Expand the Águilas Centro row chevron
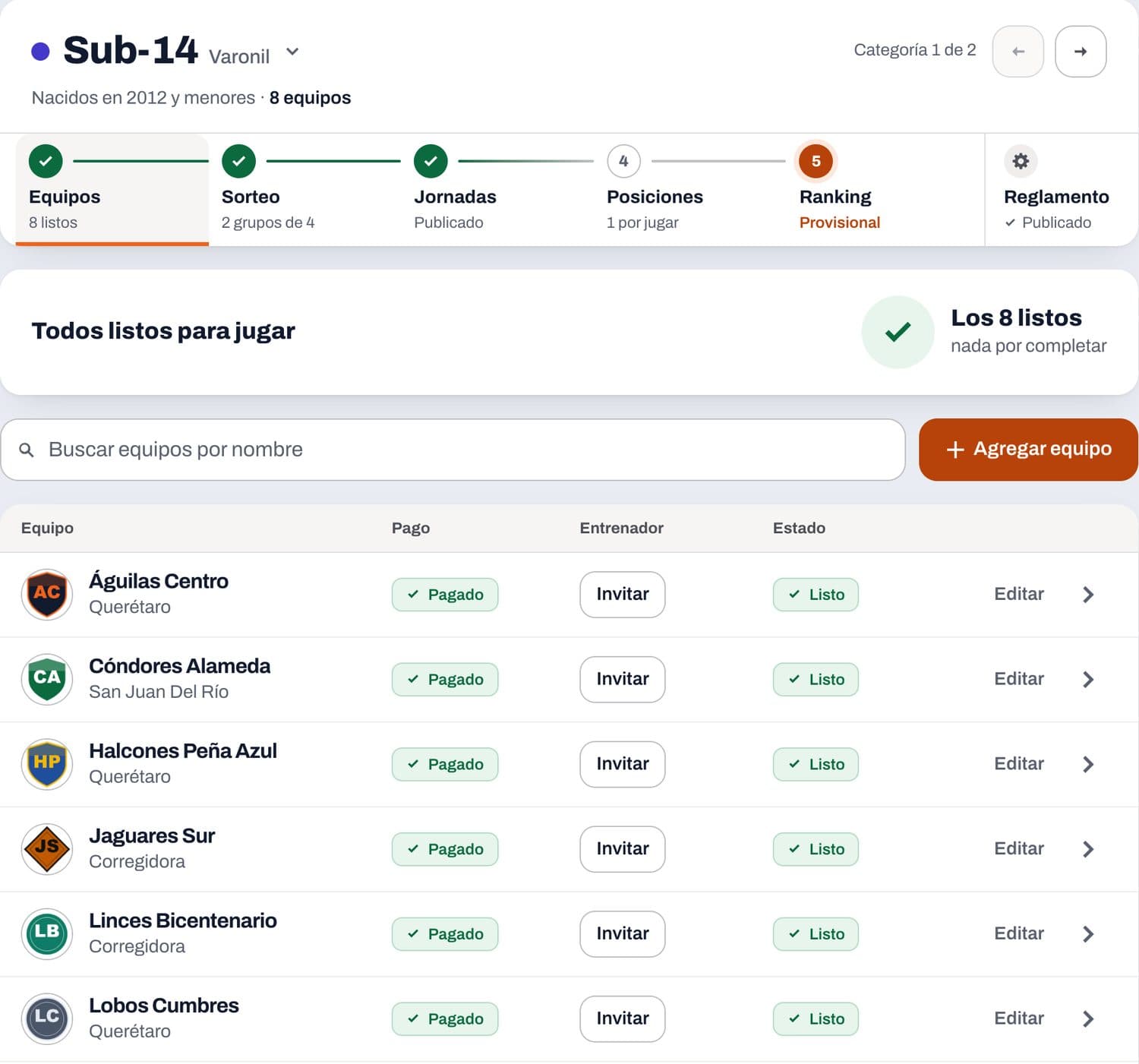This screenshot has width=1139, height=1064. (x=1088, y=595)
